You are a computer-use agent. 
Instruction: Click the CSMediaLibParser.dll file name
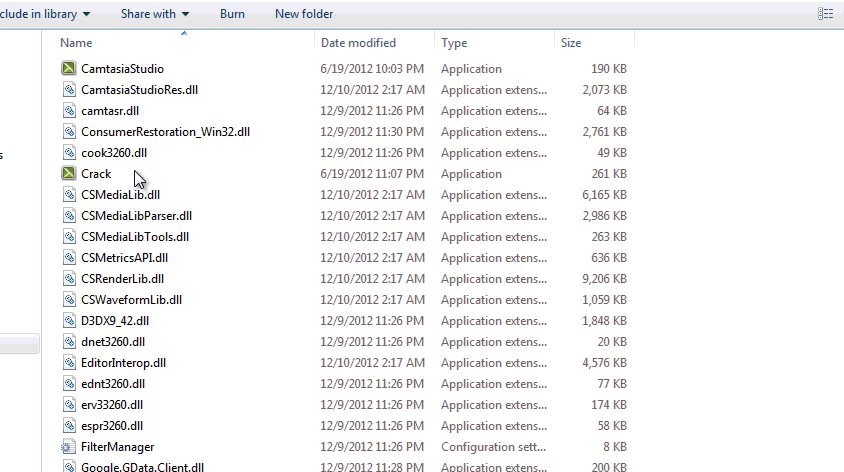pyautogui.click(x=136, y=216)
